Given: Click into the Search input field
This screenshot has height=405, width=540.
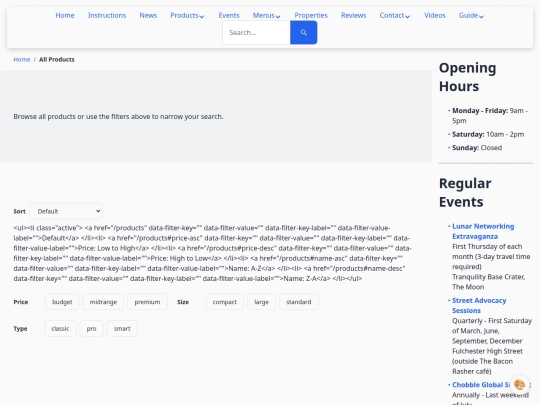Looking at the screenshot, I should click(x=256, y=32).
